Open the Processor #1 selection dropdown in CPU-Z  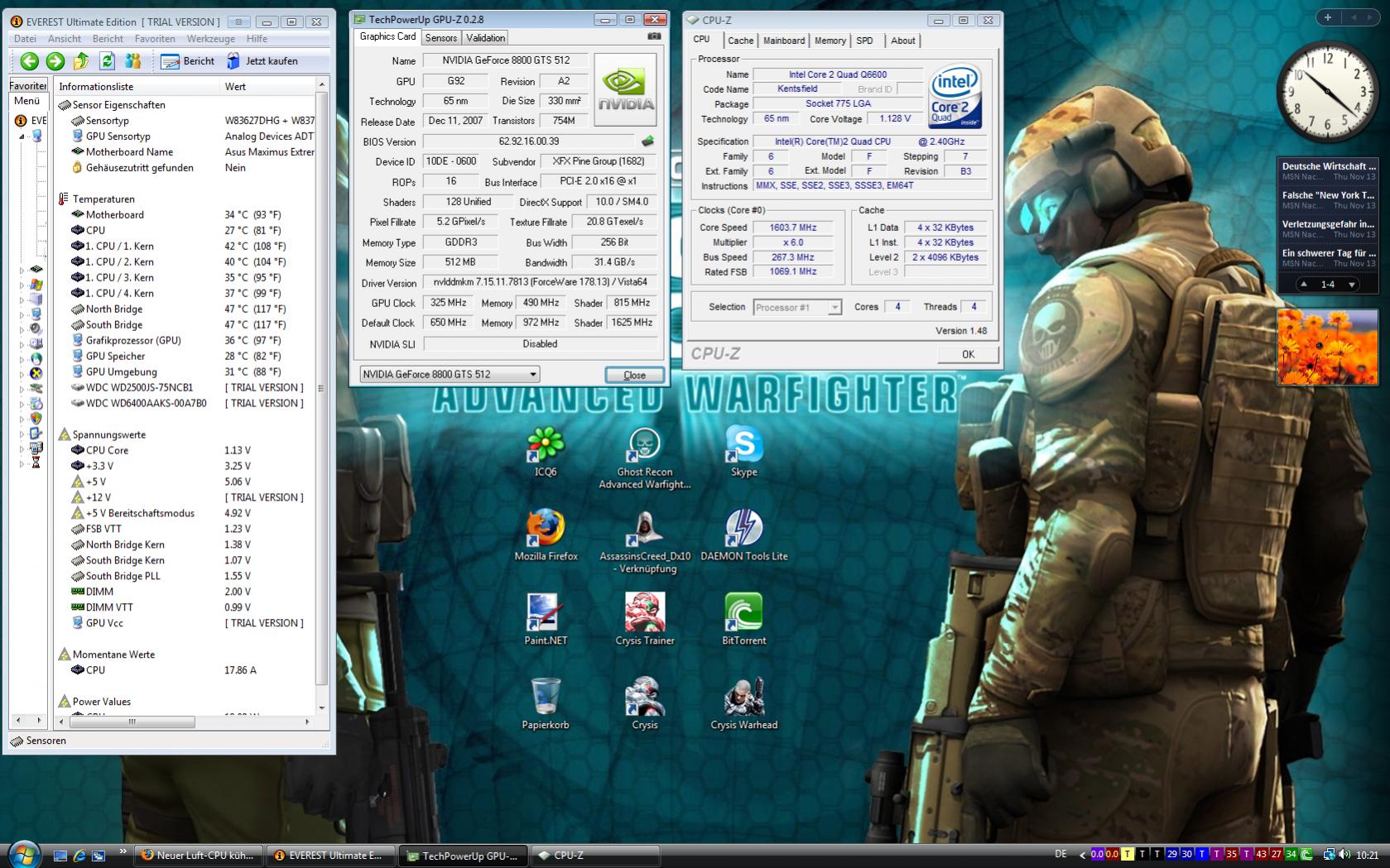pos(797,307)
